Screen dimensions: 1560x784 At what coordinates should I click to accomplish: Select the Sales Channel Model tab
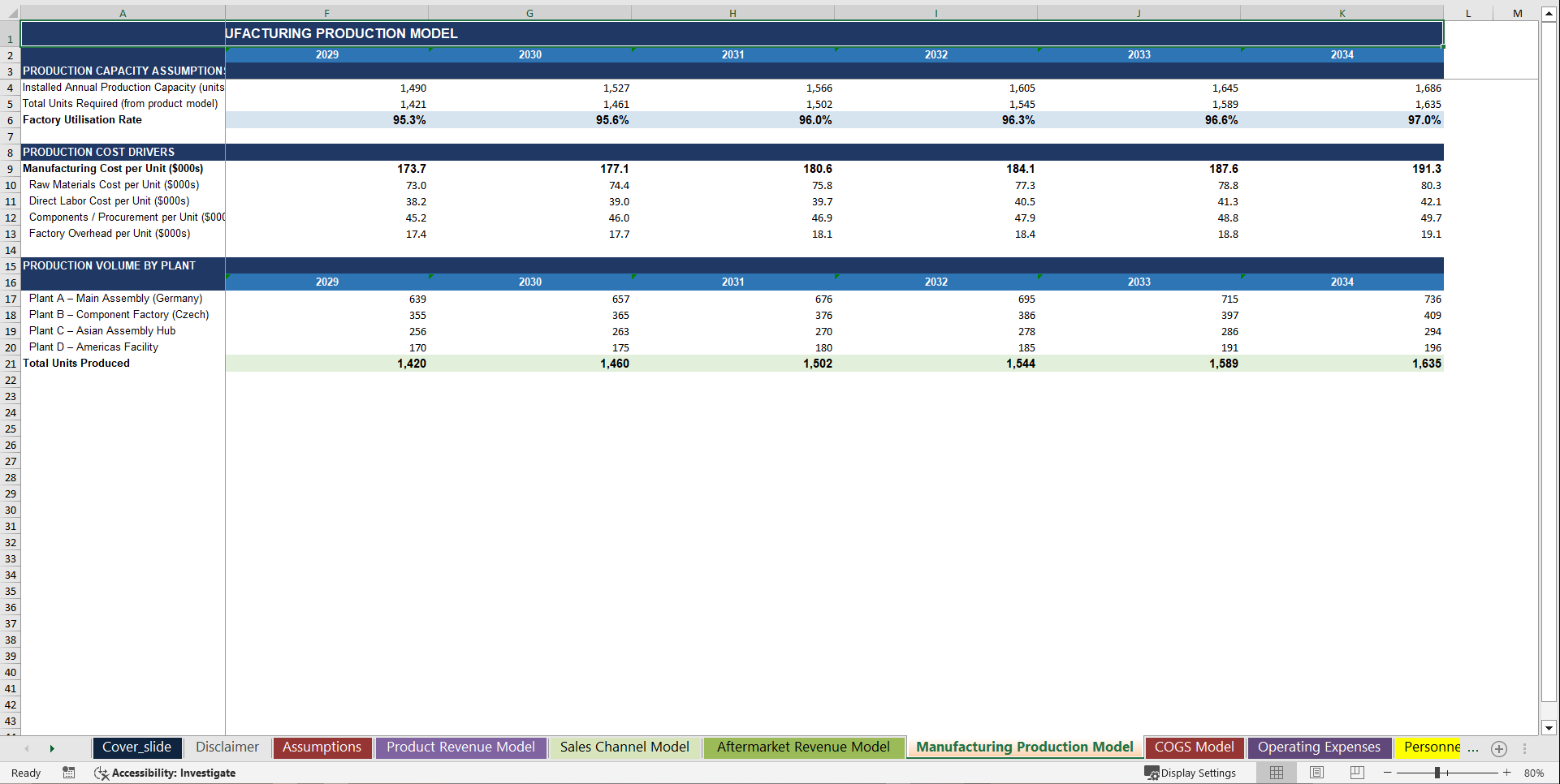[624, 747]
